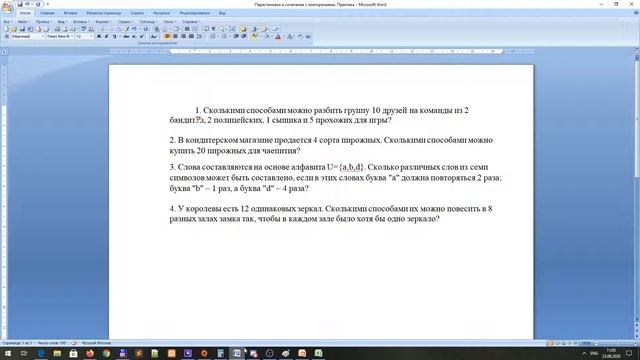Switch to the Главная ribbon tab
This screenshot has height=360, width=640.
click(x=47, y=13)
